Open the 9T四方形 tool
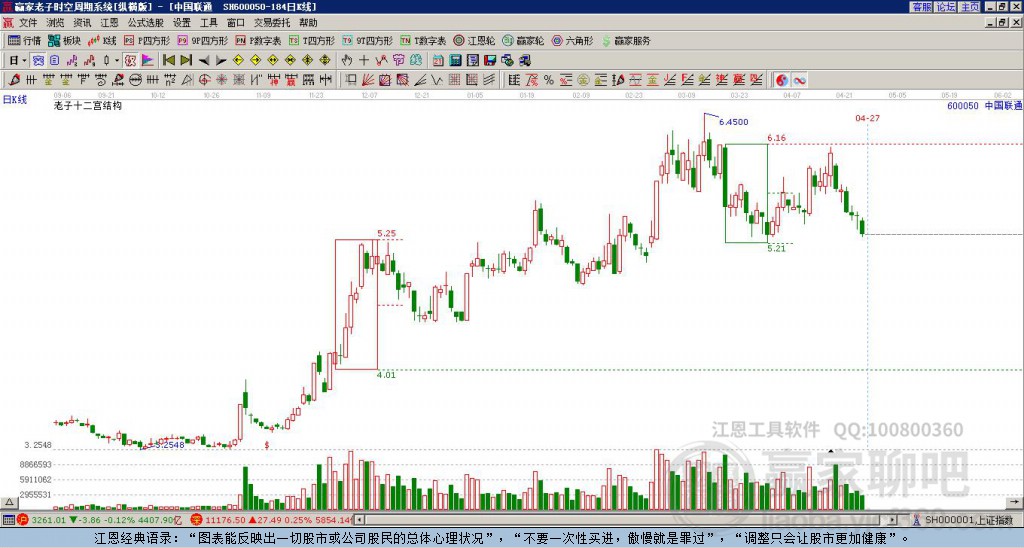The width and height of the screenshot is (1024, 548). tap(367, 40)
